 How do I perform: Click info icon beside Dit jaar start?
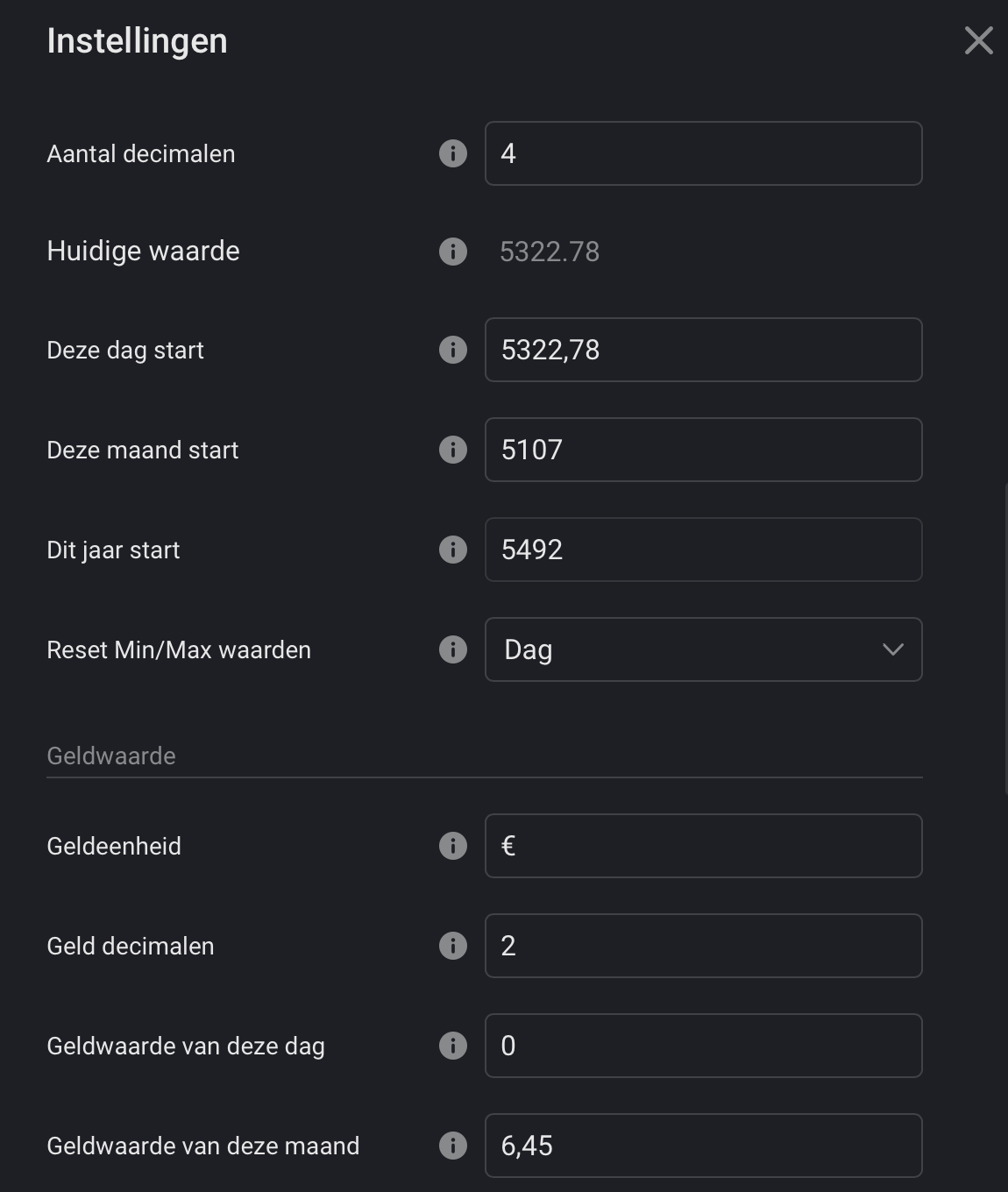(452, 550)
